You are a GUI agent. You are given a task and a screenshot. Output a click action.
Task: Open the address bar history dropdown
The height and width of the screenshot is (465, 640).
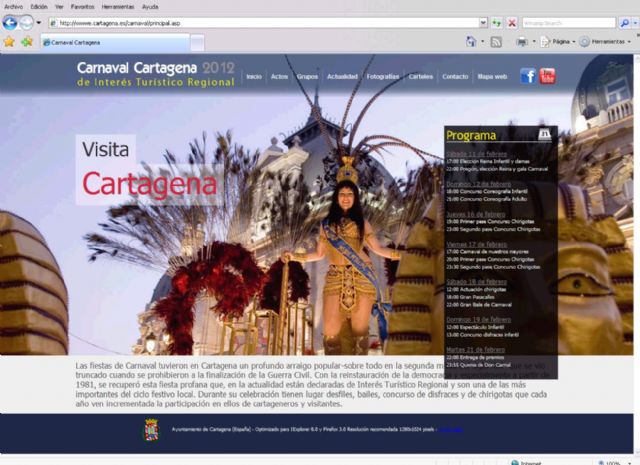point(483,22)
